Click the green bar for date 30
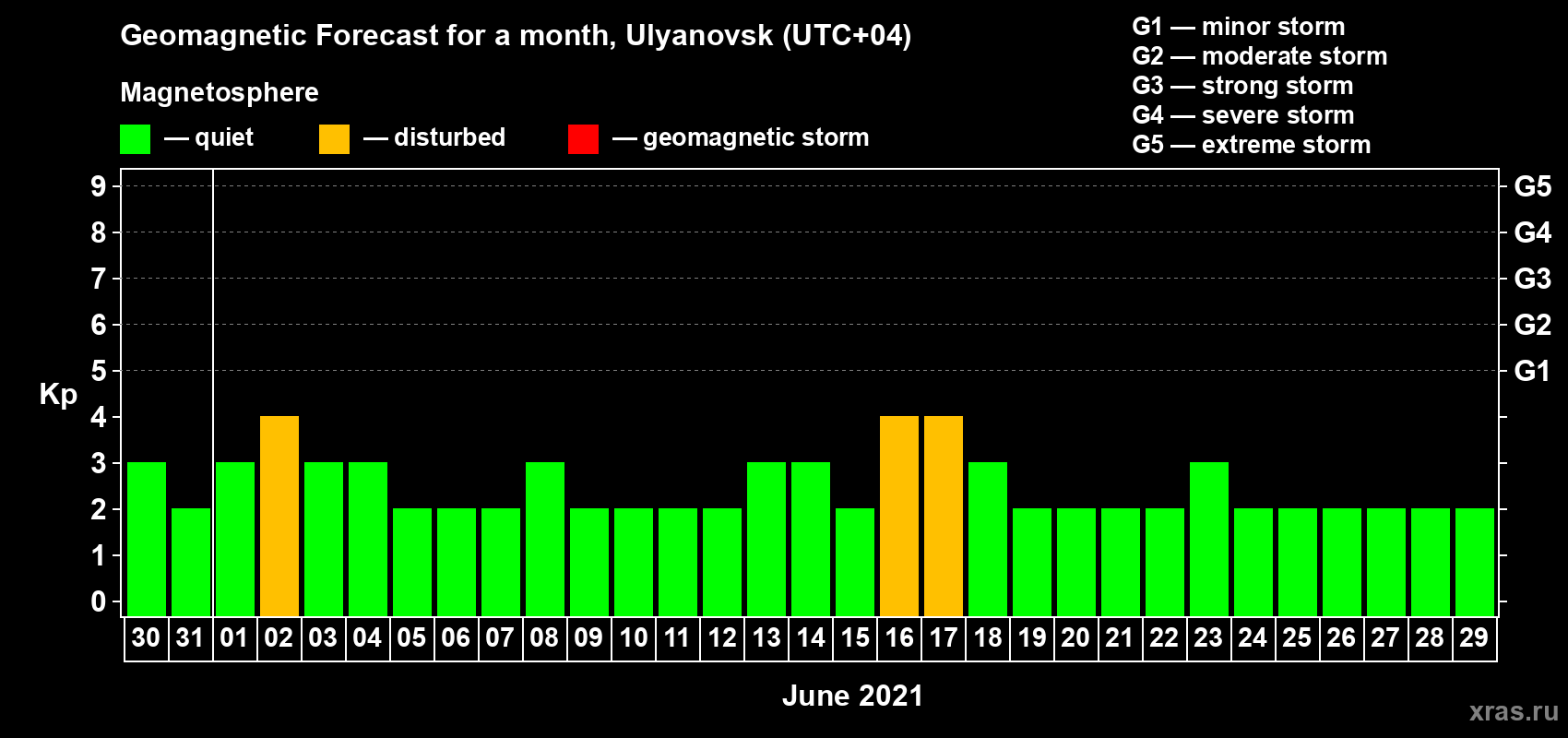 click(x=147, y=539)
